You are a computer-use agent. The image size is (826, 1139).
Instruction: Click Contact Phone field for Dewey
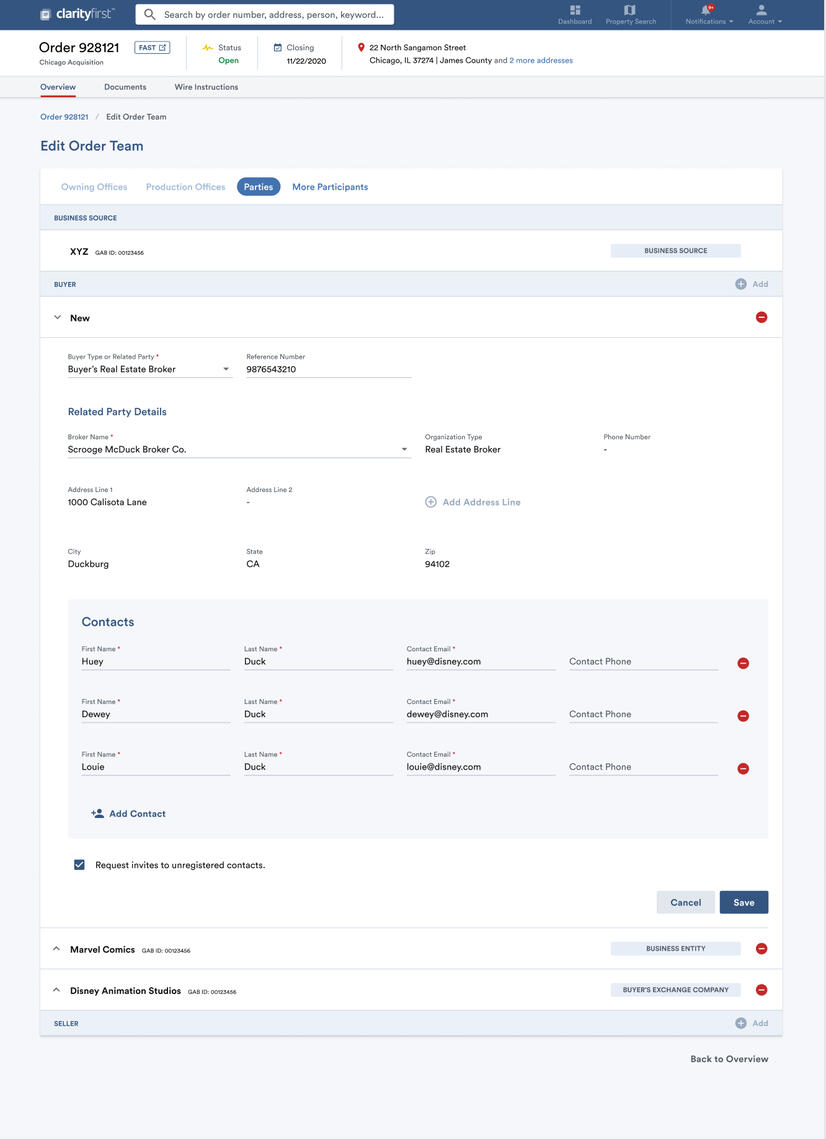pyautogui.click(x=642, y=714)
